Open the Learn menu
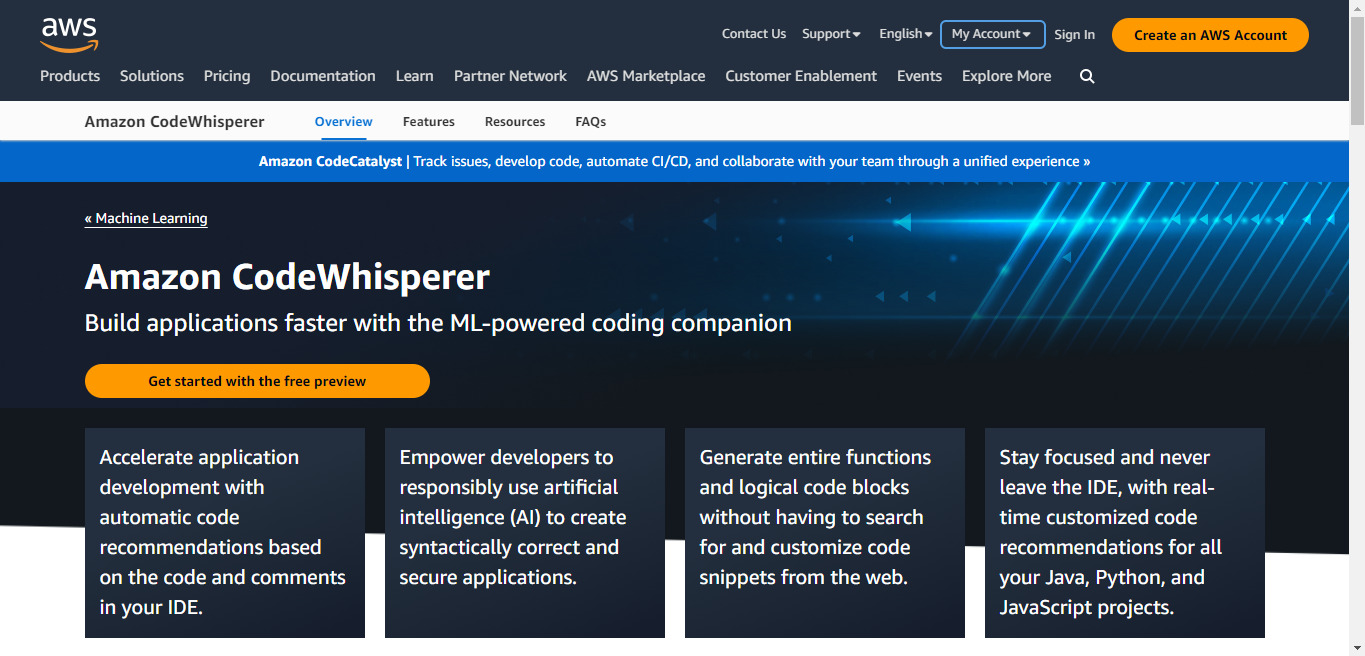Viewport: 1365px width, 656px height. (x=415, y=76)
